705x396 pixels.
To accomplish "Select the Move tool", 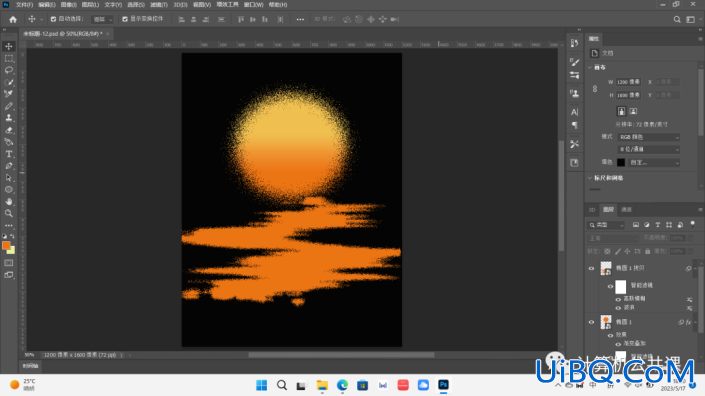I will 9,46.
